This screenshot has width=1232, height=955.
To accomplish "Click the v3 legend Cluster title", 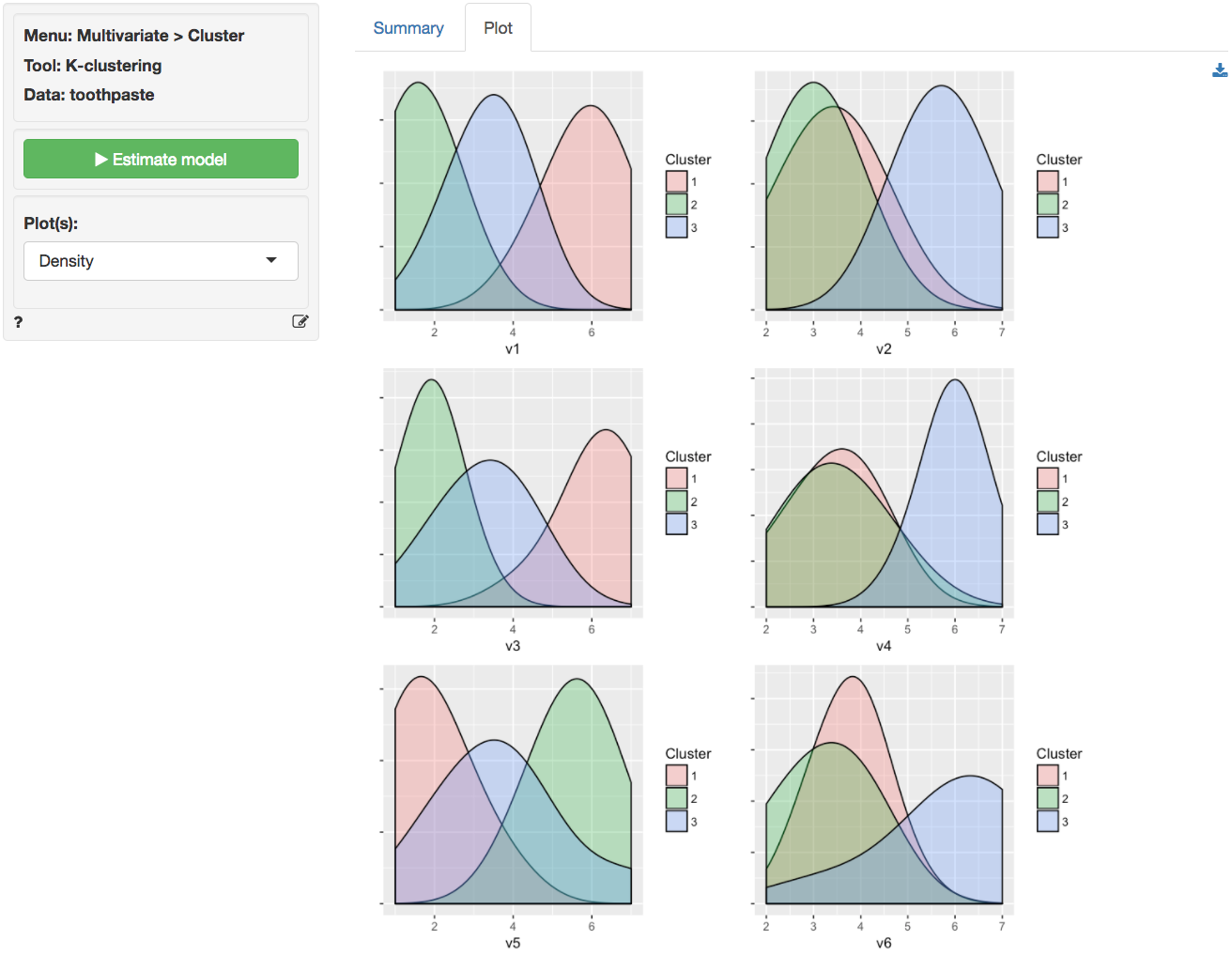I will pyautogui.click(x=688, y=456).
